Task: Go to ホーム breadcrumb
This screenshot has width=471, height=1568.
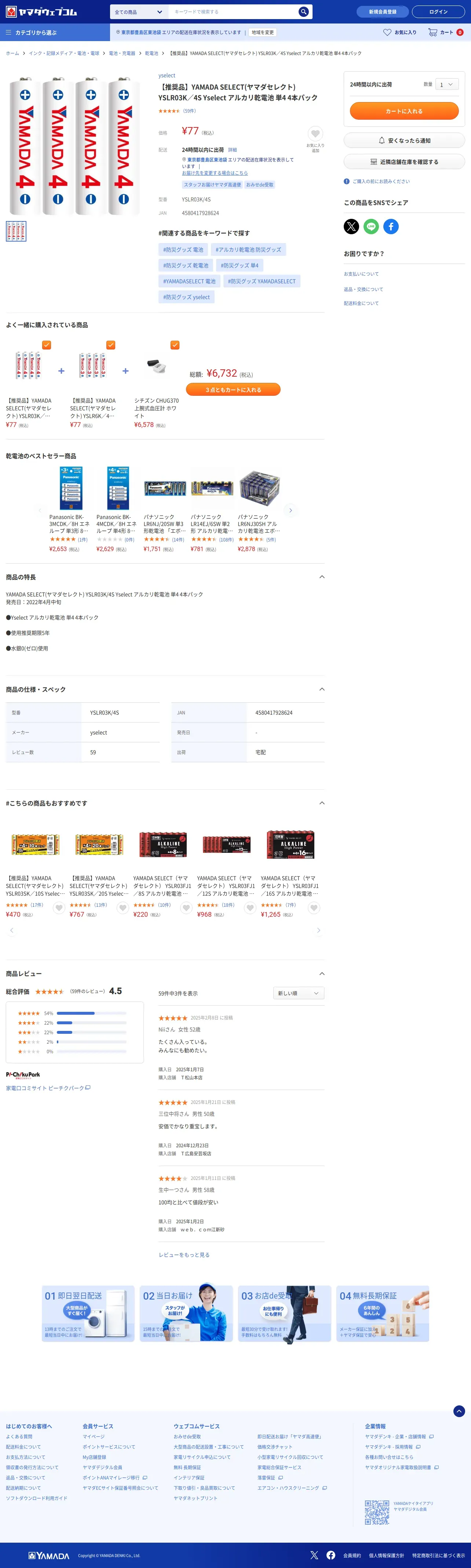Action: tap(12, 54)
